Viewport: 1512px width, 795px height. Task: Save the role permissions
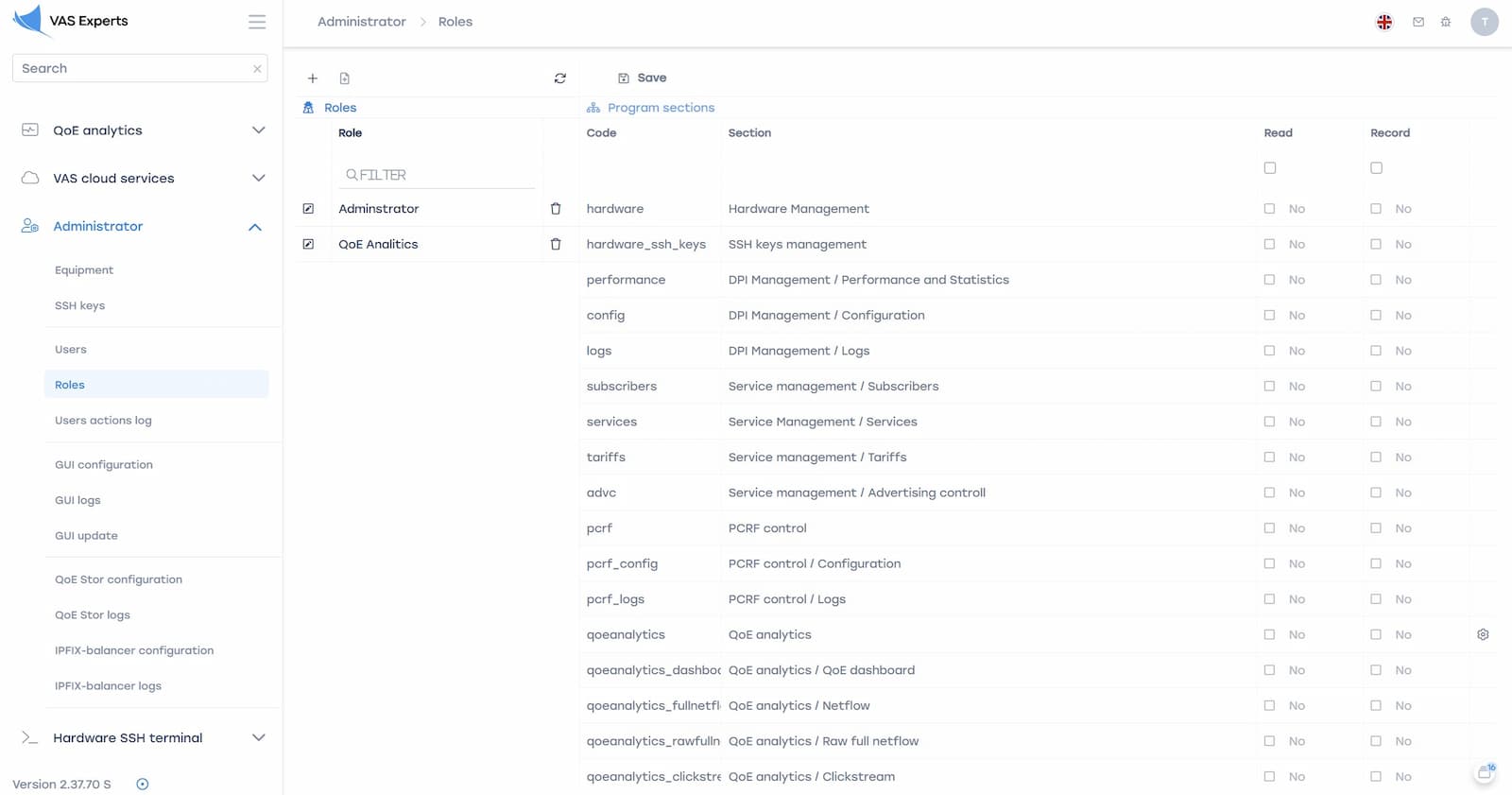643,78
